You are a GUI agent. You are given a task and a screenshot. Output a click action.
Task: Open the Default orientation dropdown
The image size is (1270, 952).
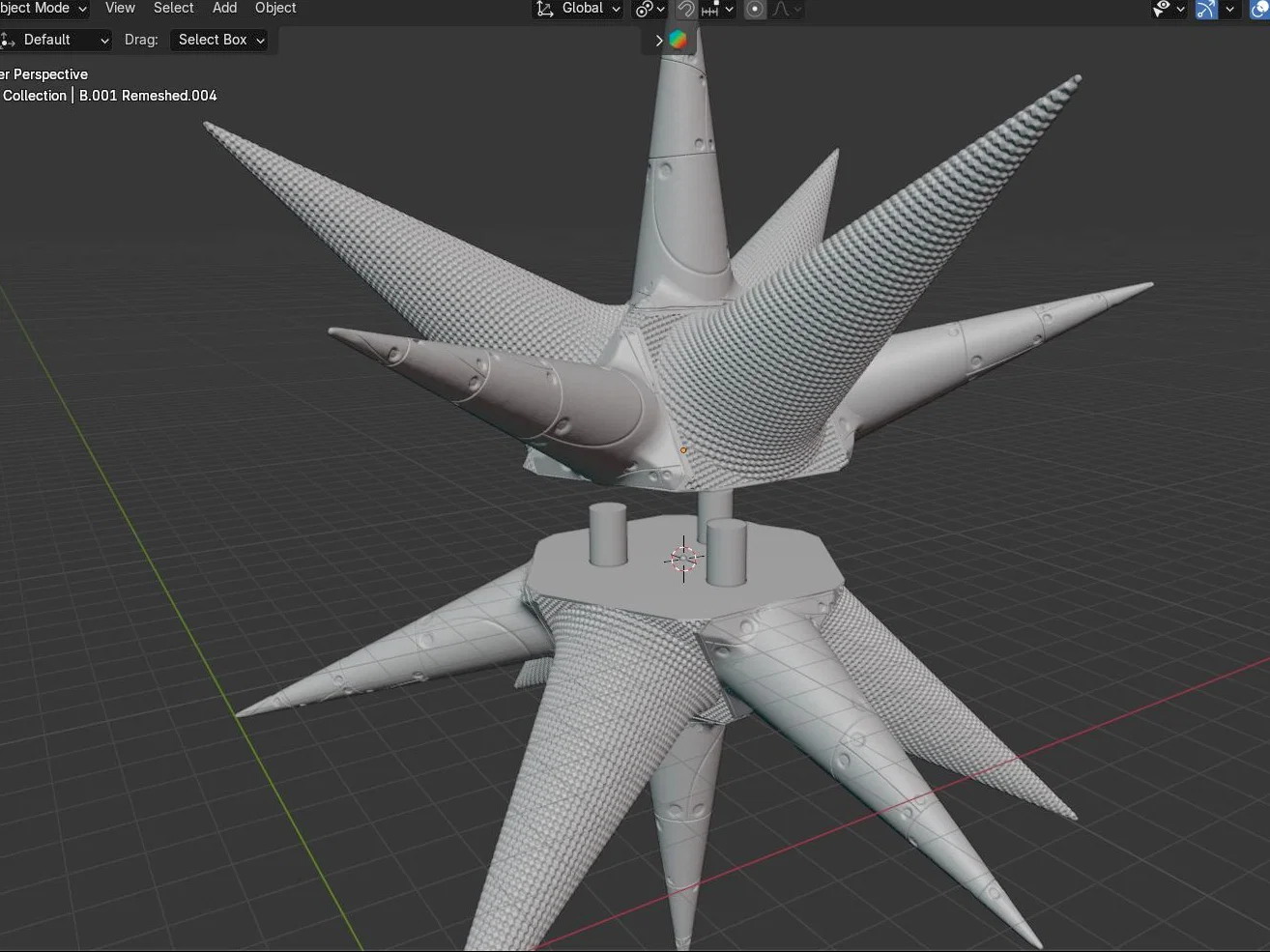coord(56,40)
